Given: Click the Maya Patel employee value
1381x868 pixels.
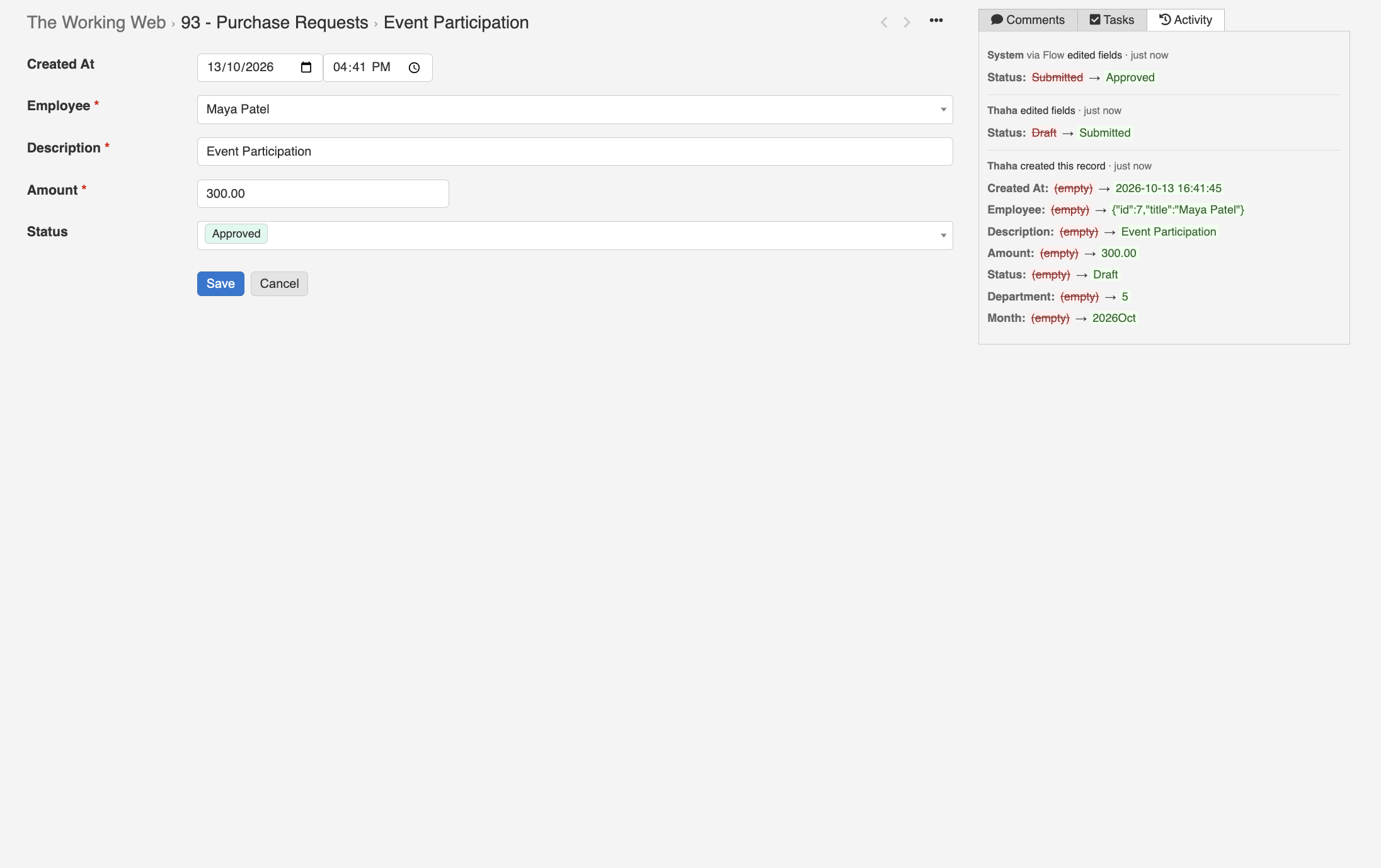Looking at the screenshot, I should coord(238,110).
